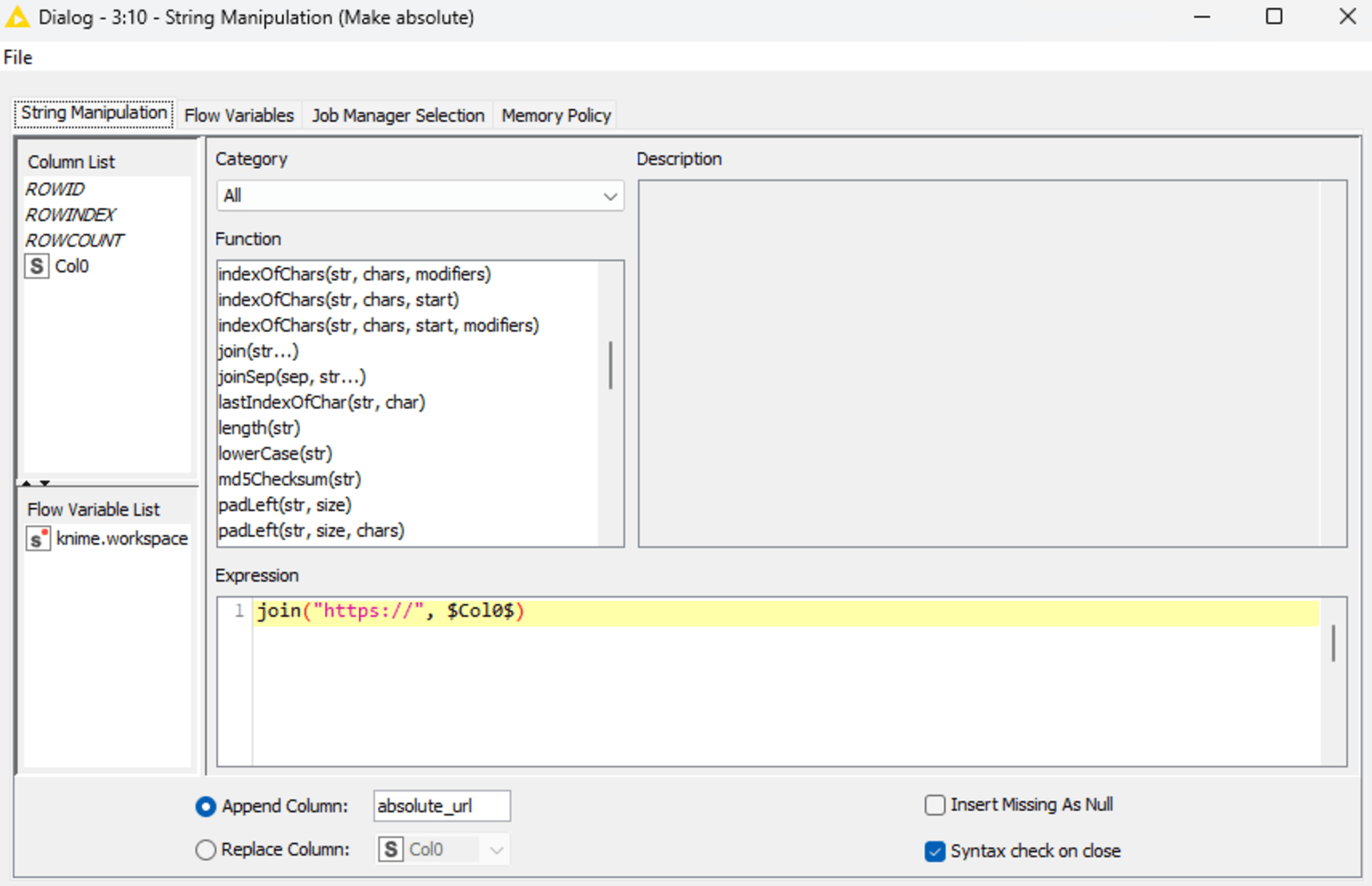Select ROWINDEX in the Column List
The height and width of the screenshot is (886, 1372).
(71, 215)
